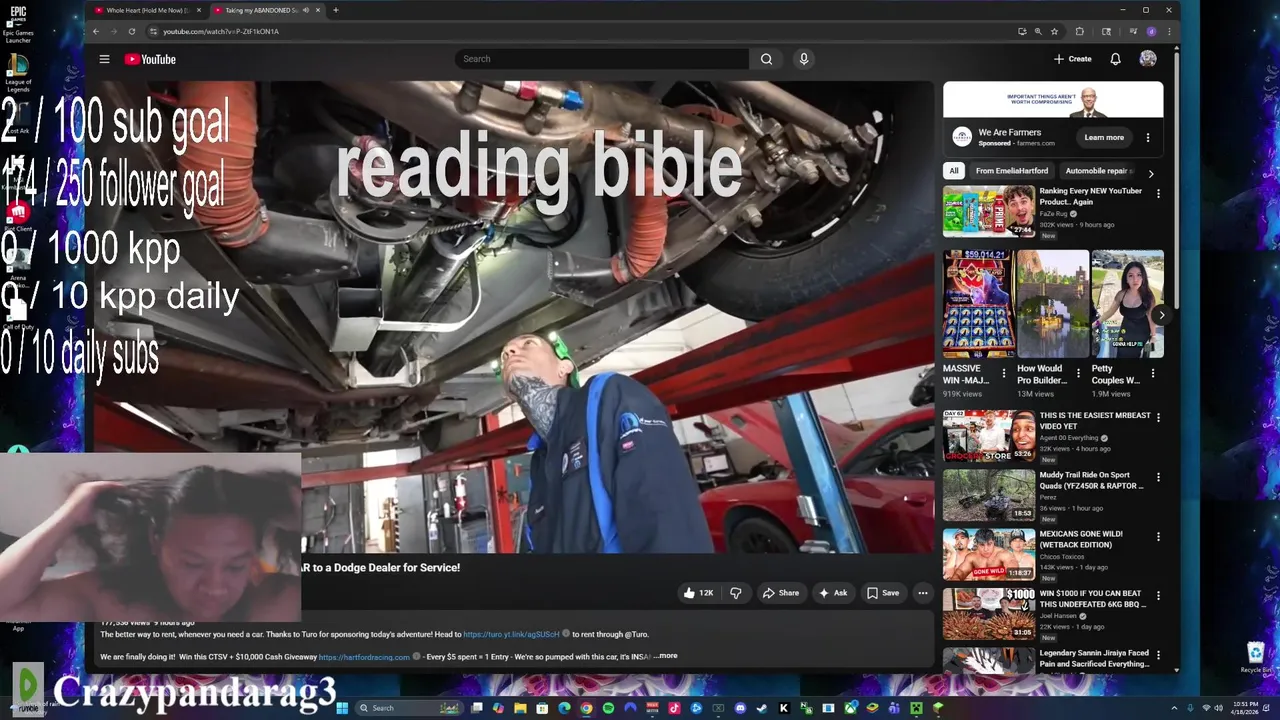Open TikTok from the taskbar
This screenshot has height=720, width=1280.
(674, 708)
